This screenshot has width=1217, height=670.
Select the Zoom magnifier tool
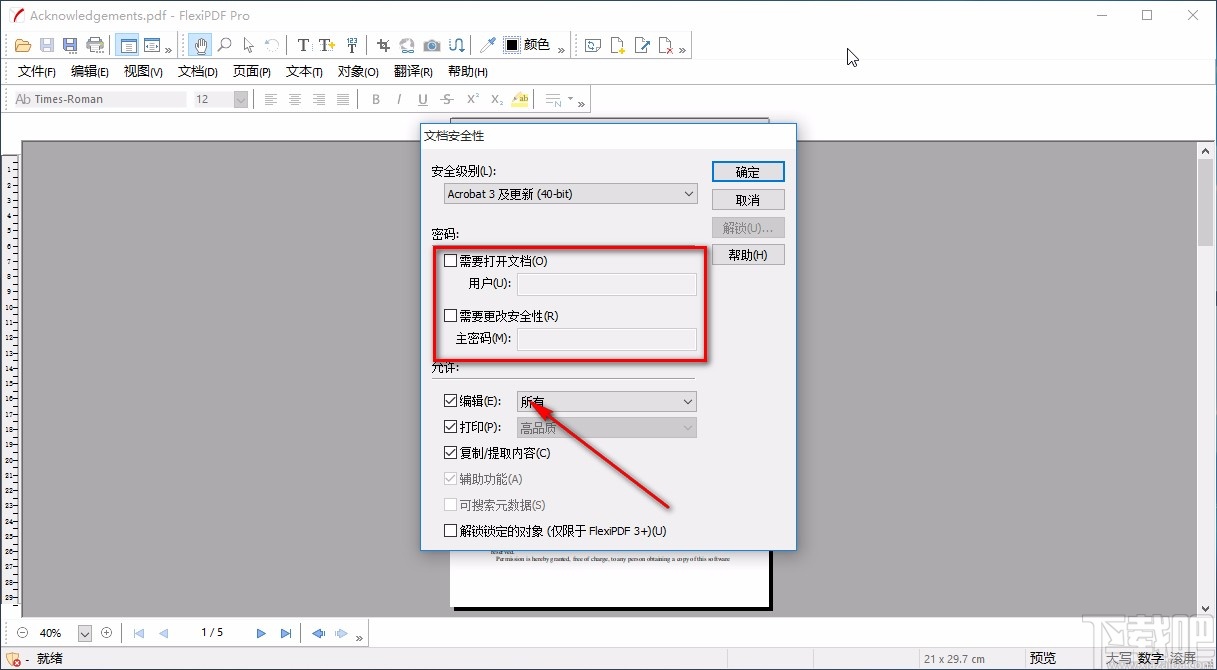225,44
